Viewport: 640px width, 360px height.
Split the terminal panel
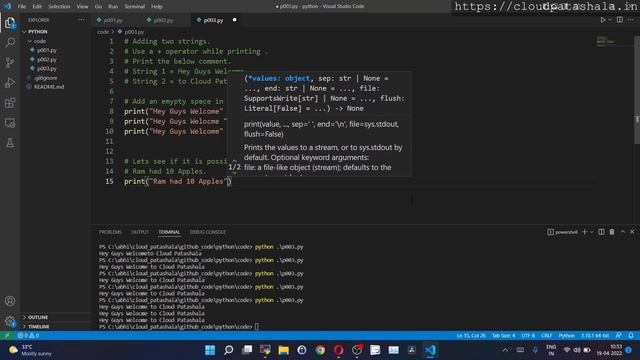tap(601, 232)
